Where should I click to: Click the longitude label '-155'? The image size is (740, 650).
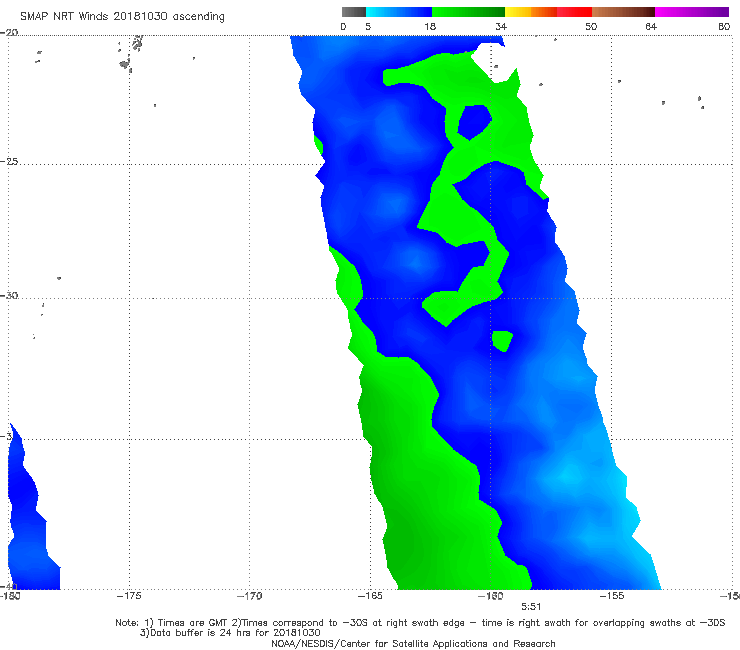tap(612, 596)
